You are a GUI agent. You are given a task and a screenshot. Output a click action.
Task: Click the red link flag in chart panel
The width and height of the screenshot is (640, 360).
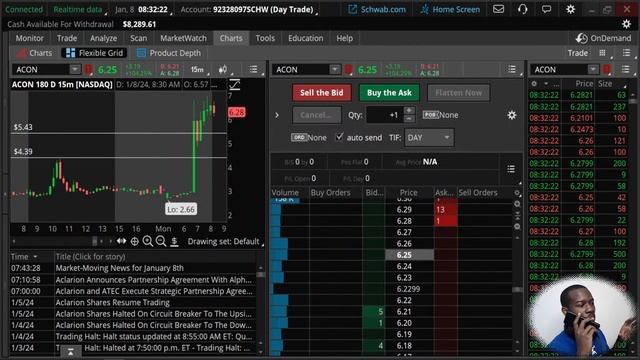click(x=88, y=70)
